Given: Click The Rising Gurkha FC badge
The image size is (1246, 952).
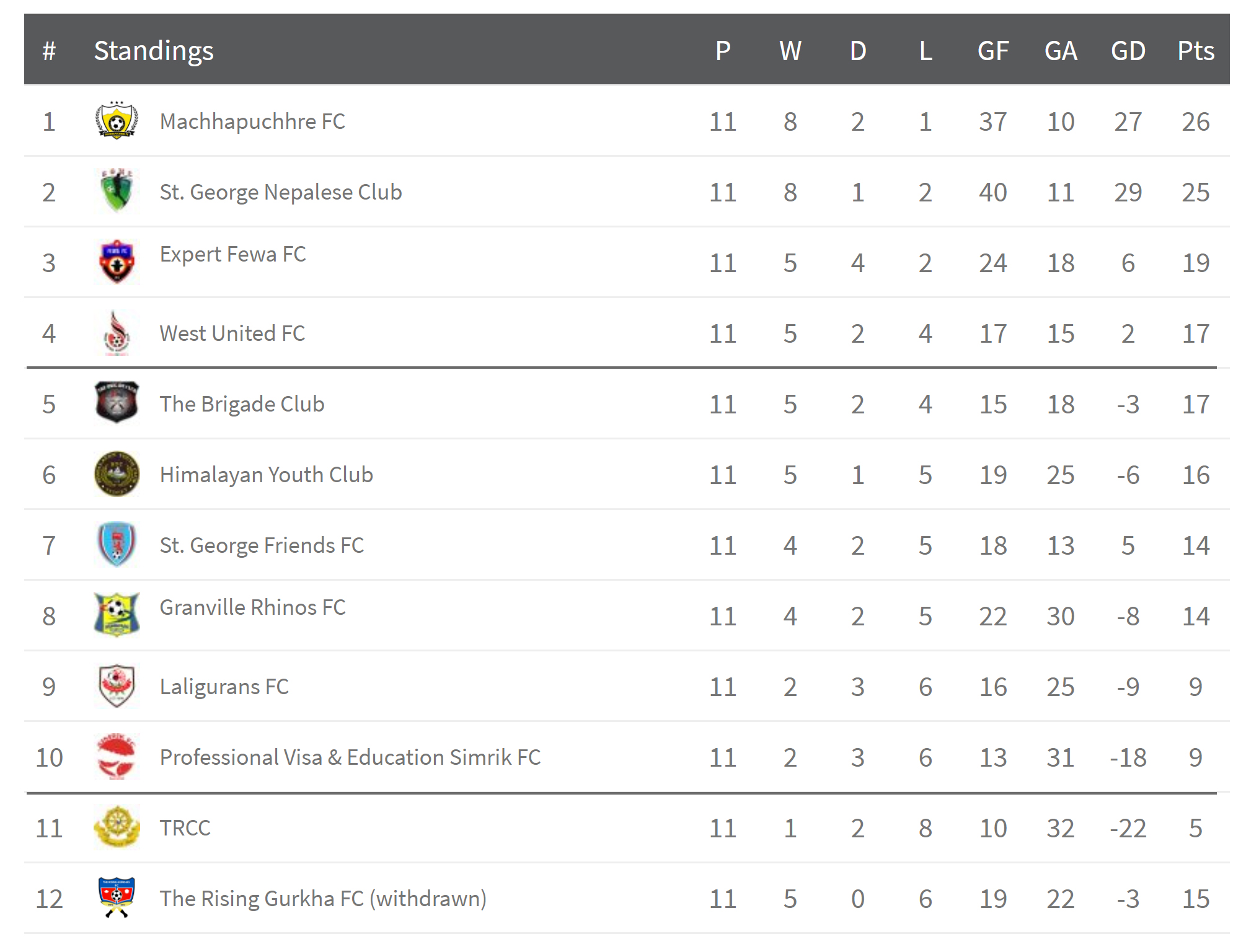Looking at the screenshot, I should pos(117,897).
